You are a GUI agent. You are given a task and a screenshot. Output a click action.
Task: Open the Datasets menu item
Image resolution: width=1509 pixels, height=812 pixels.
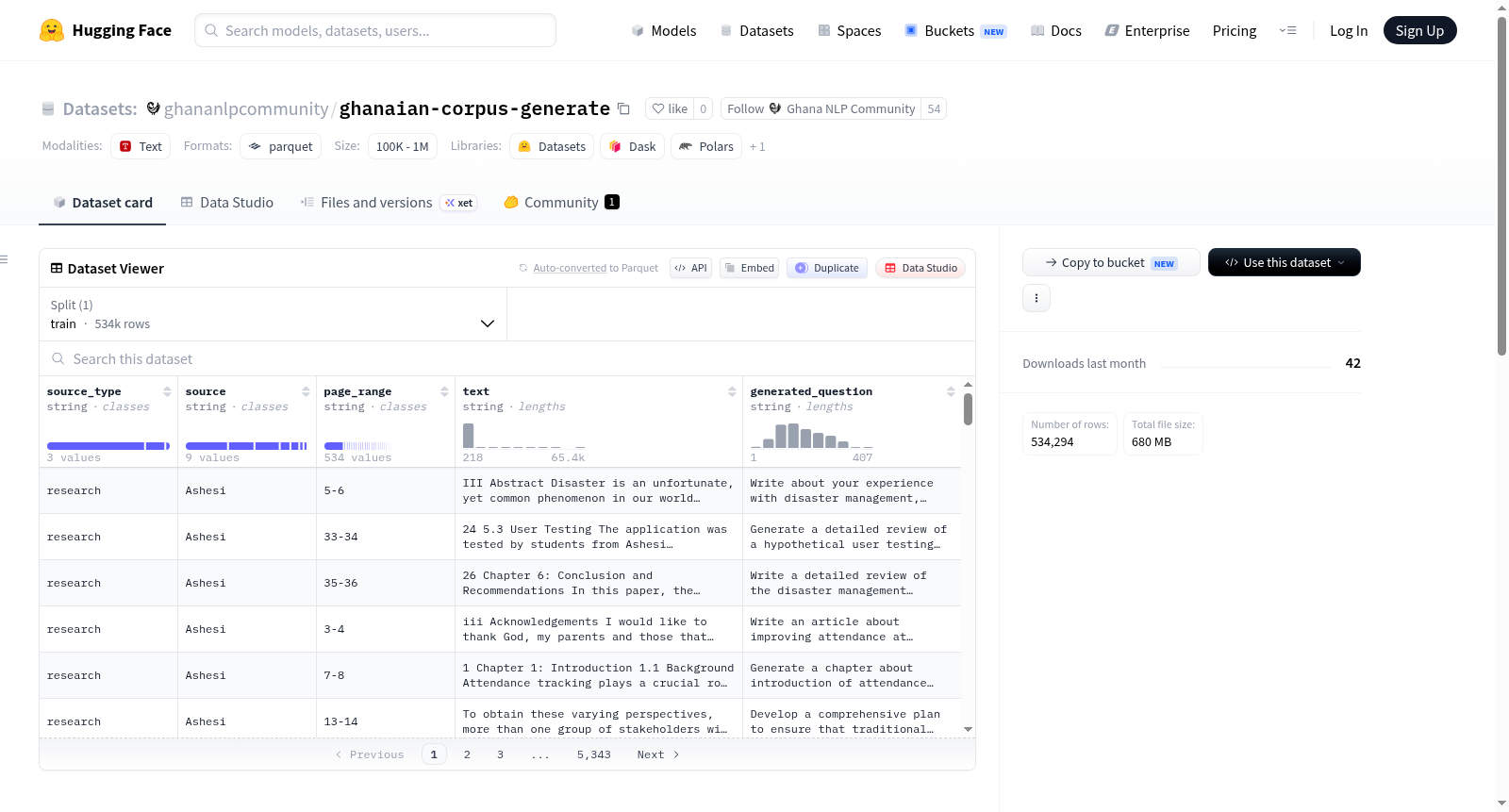pos(757,30)
